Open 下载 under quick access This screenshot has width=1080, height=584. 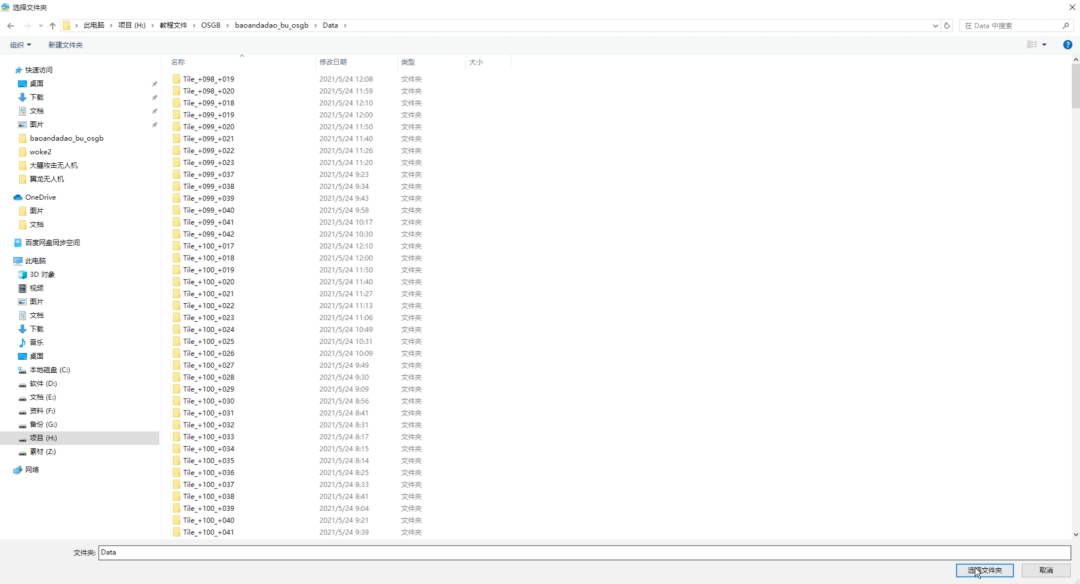[x=37, y=97]
